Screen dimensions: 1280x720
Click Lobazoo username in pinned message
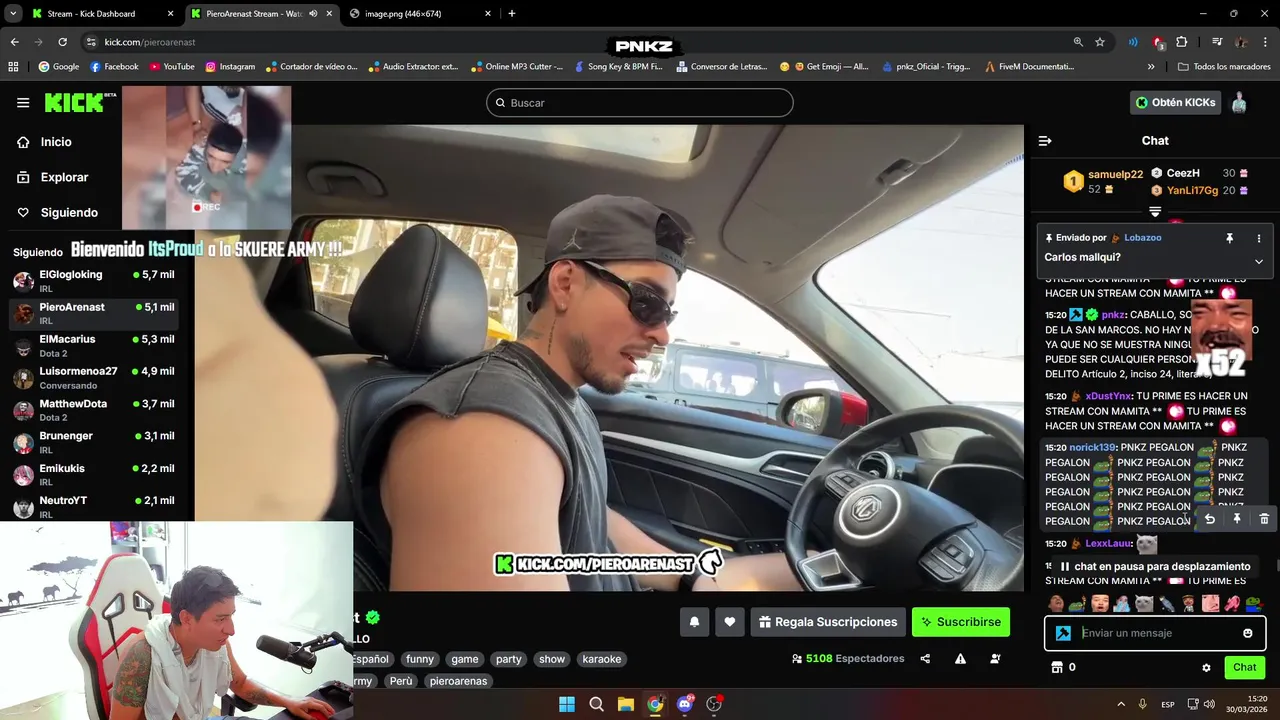coord(1143,238)
